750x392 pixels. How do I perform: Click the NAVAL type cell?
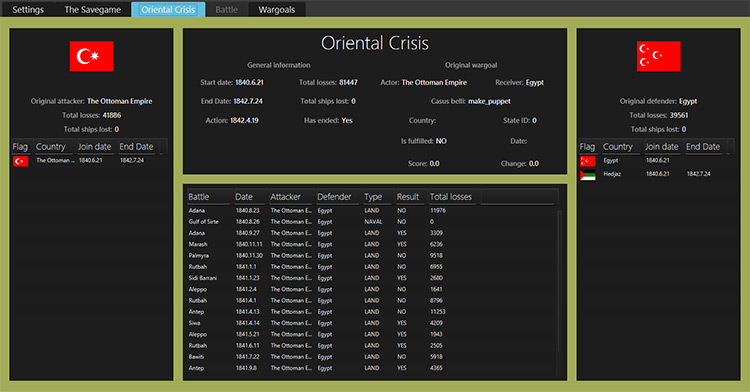(x=373, y=222)
